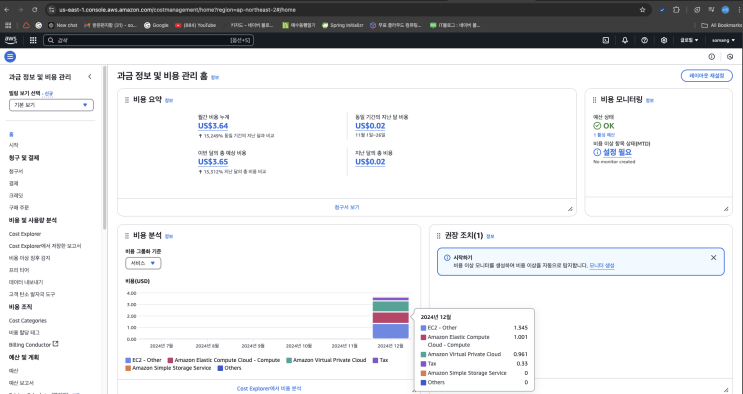Screen dimensions: 743x394
Task: Click the Tax legend swatch
Action: point(375,360)
